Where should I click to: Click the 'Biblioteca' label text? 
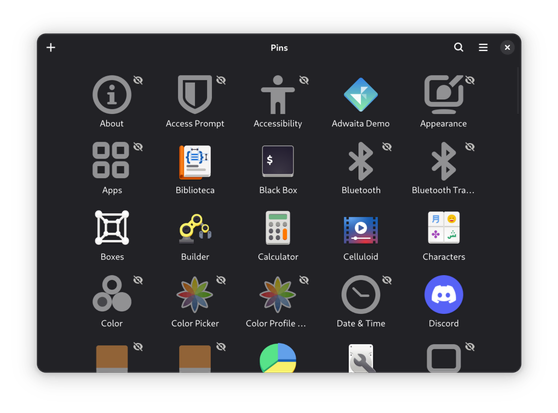[x=195, y=190]
